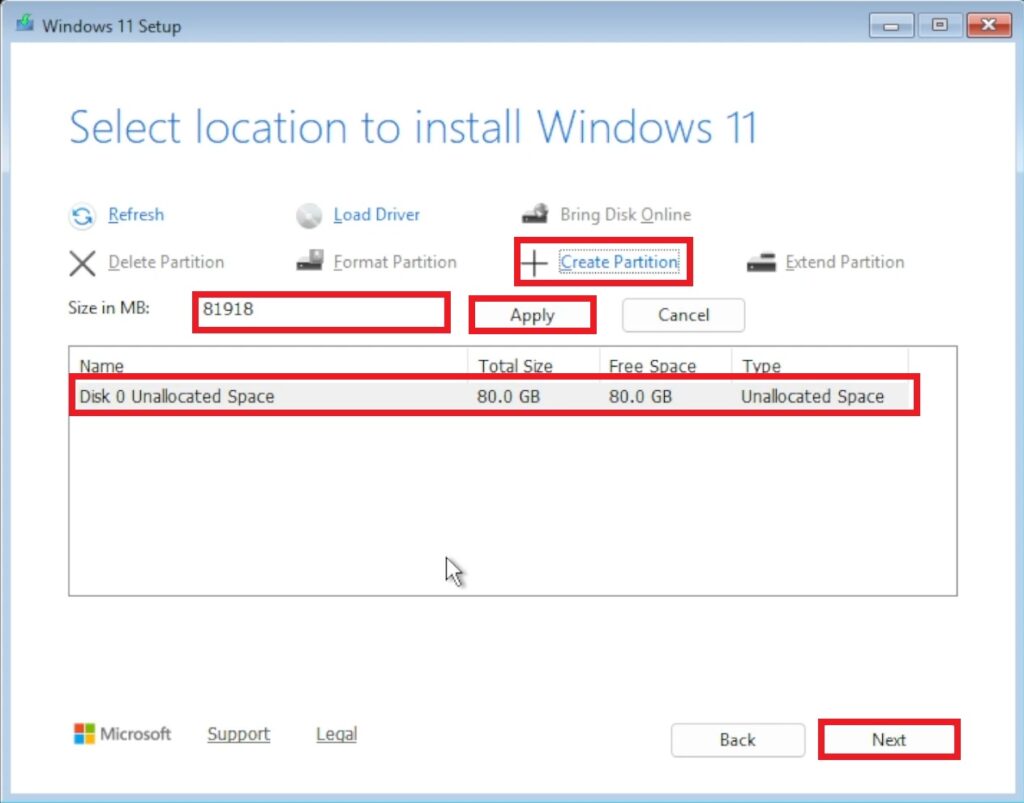Go Back to the previous setup step
This screenshot has width=1024, height=803.
(x=737, y=740)
